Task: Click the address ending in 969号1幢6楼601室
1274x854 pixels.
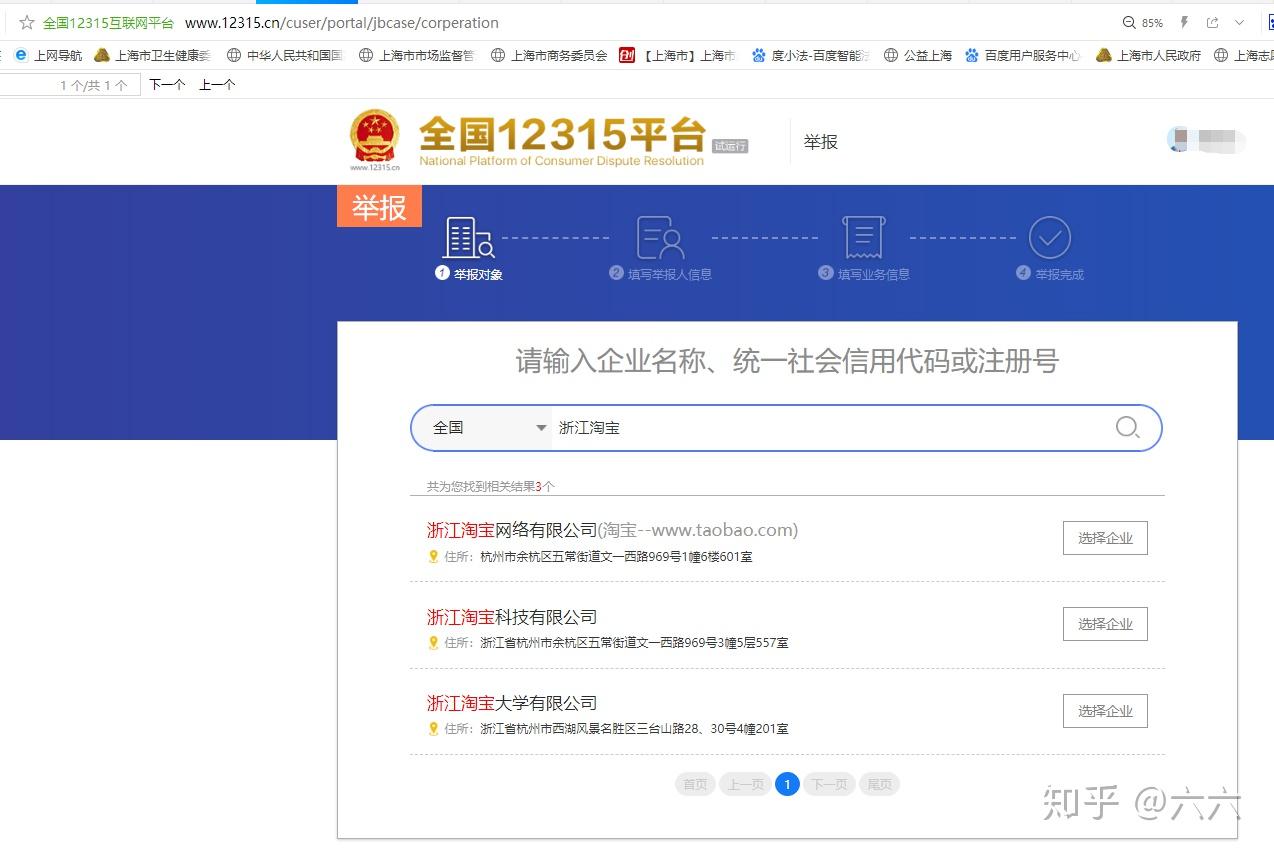Action: 616,557
